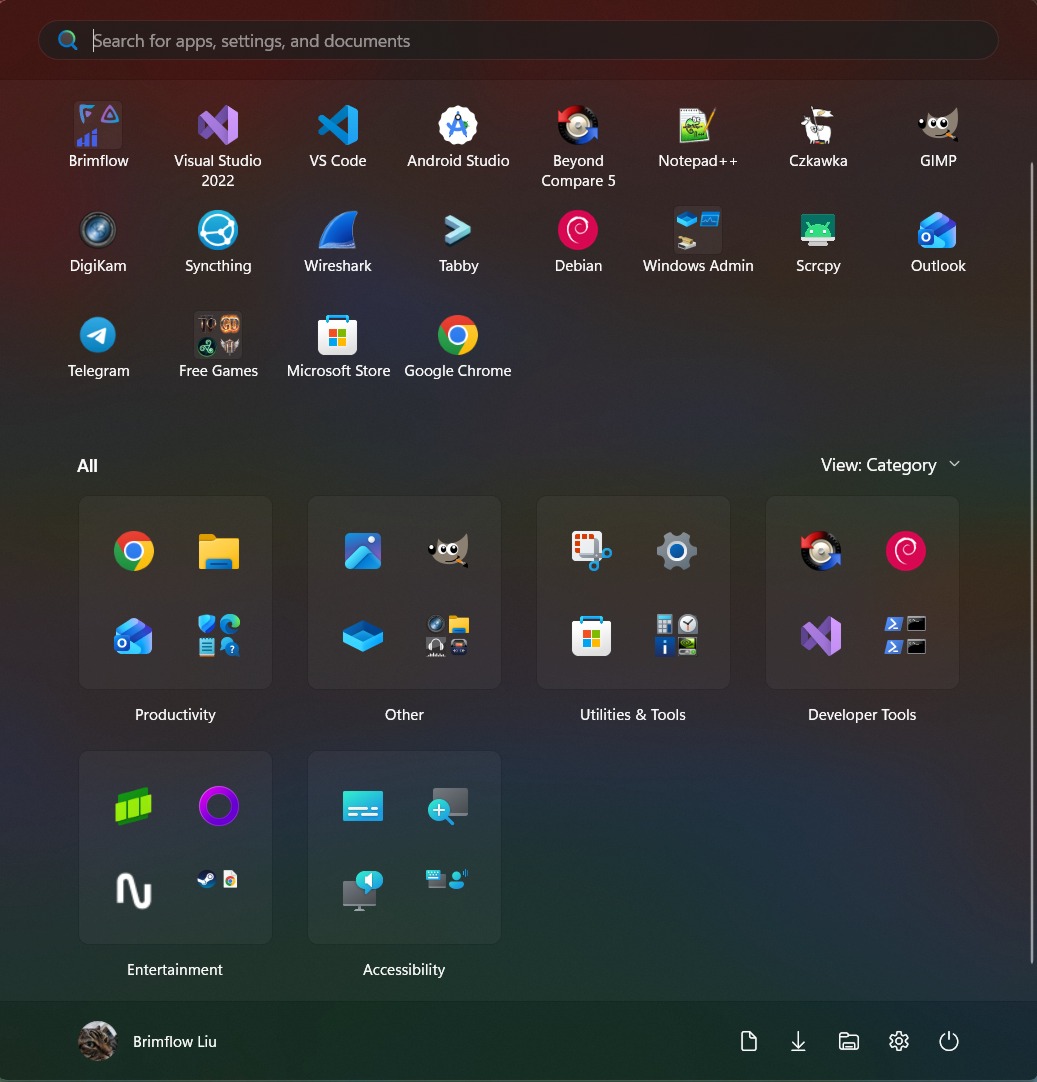Open Live Captions in Accessibility category
The image size is (1037, 1082).
(363, 806)
